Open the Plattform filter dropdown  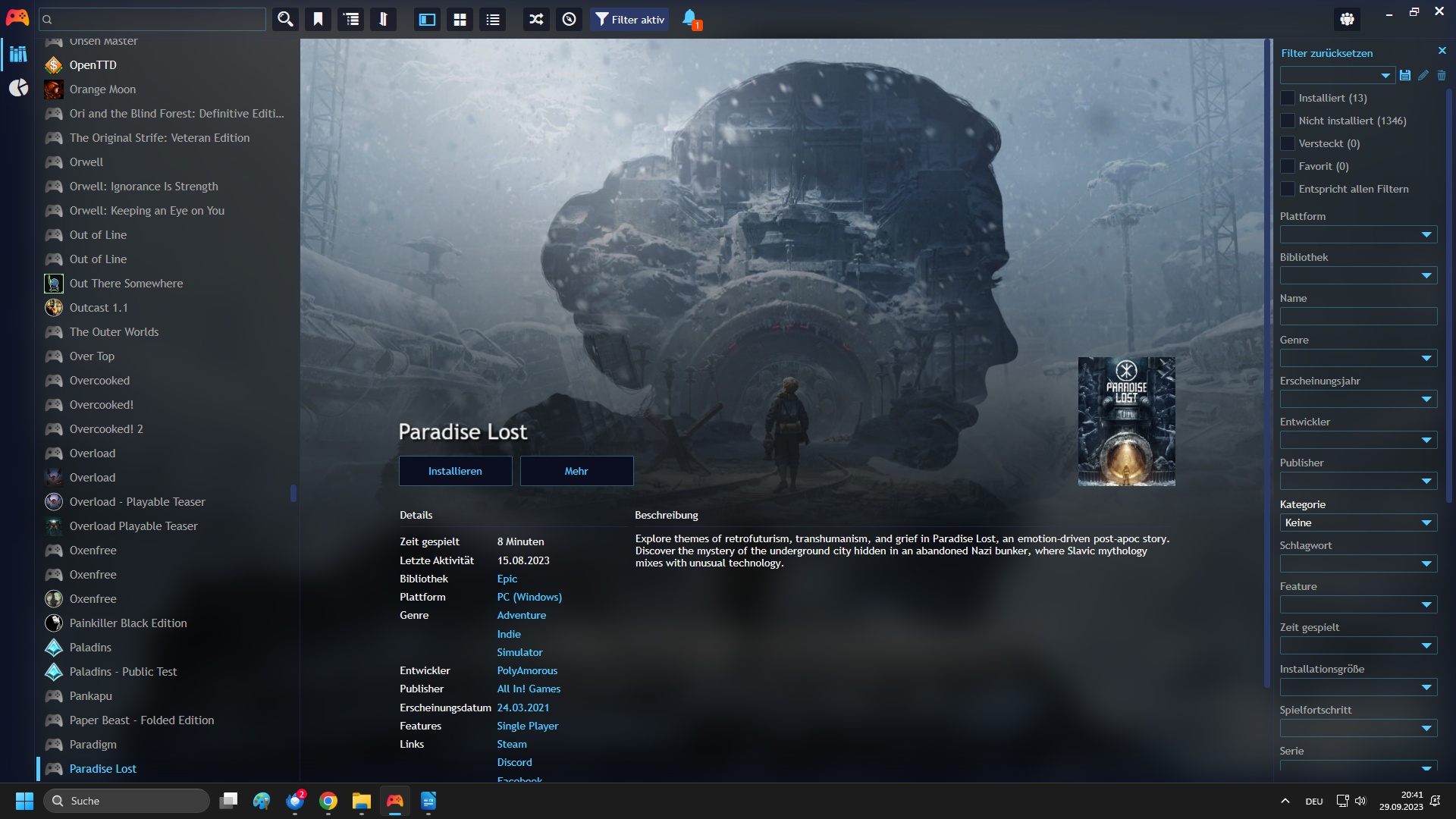pos(1357,234)
